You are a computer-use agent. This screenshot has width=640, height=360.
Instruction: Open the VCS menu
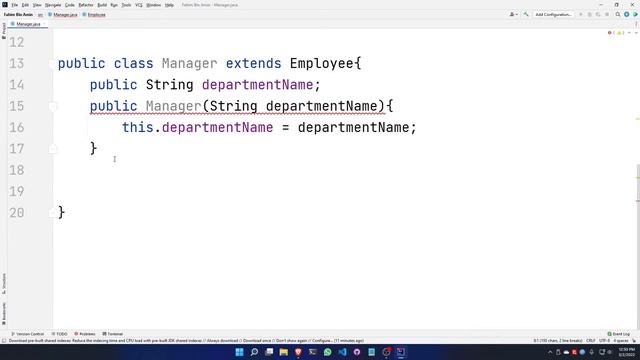[139, 5]
